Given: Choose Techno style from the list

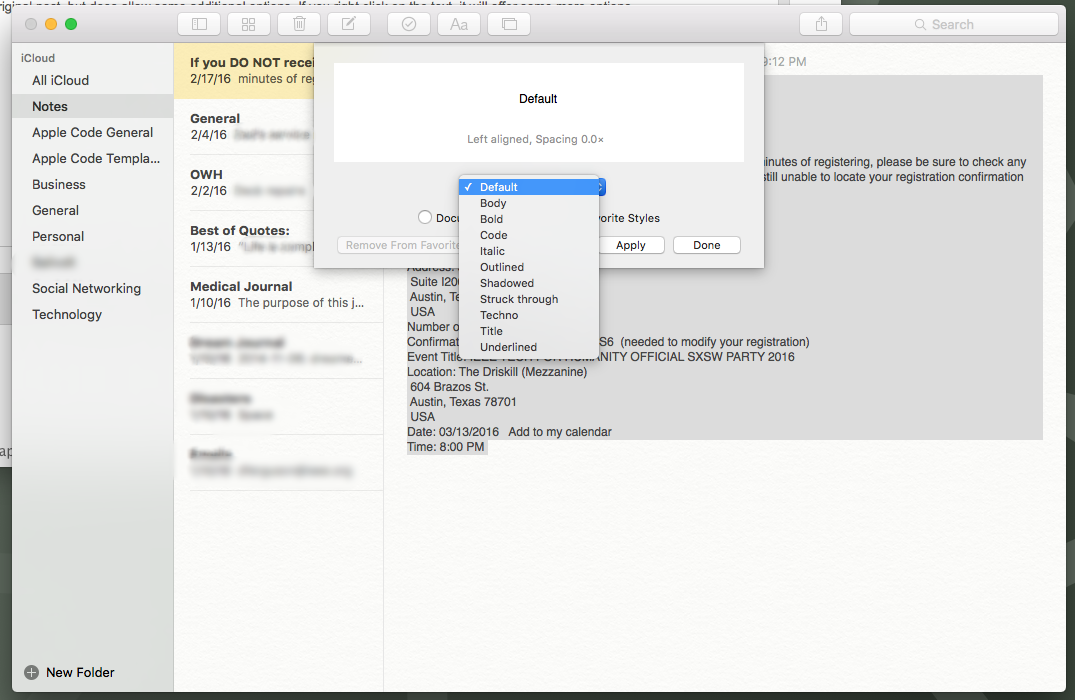Looking at the screenshot, I should click(x=529, y=315).
